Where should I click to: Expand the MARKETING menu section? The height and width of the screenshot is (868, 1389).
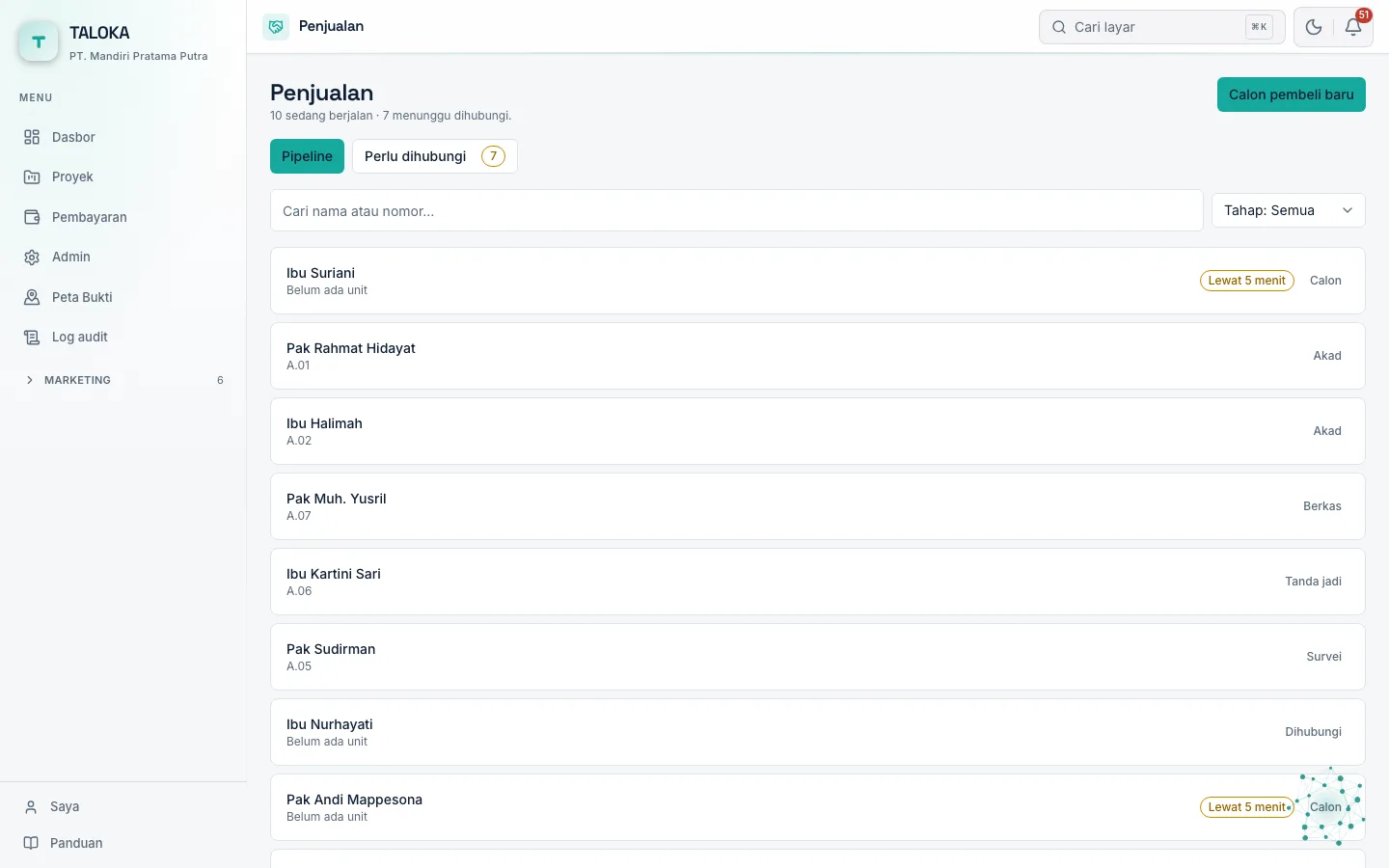[123, 380]
